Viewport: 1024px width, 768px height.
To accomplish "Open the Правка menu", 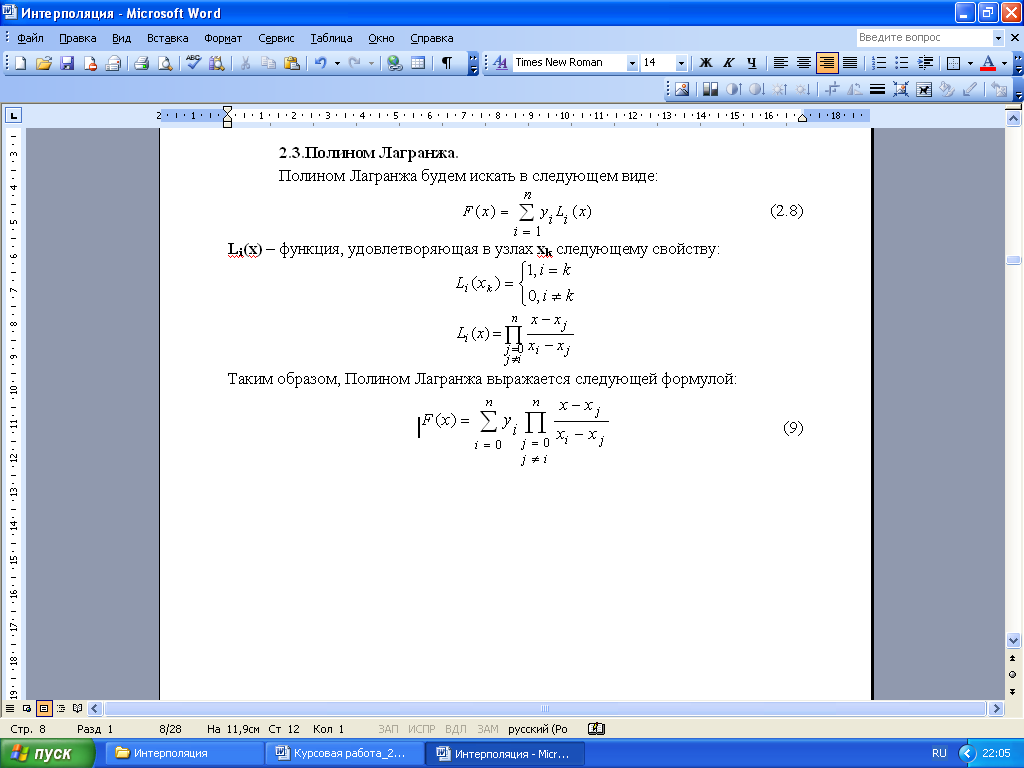I will 78,38.
